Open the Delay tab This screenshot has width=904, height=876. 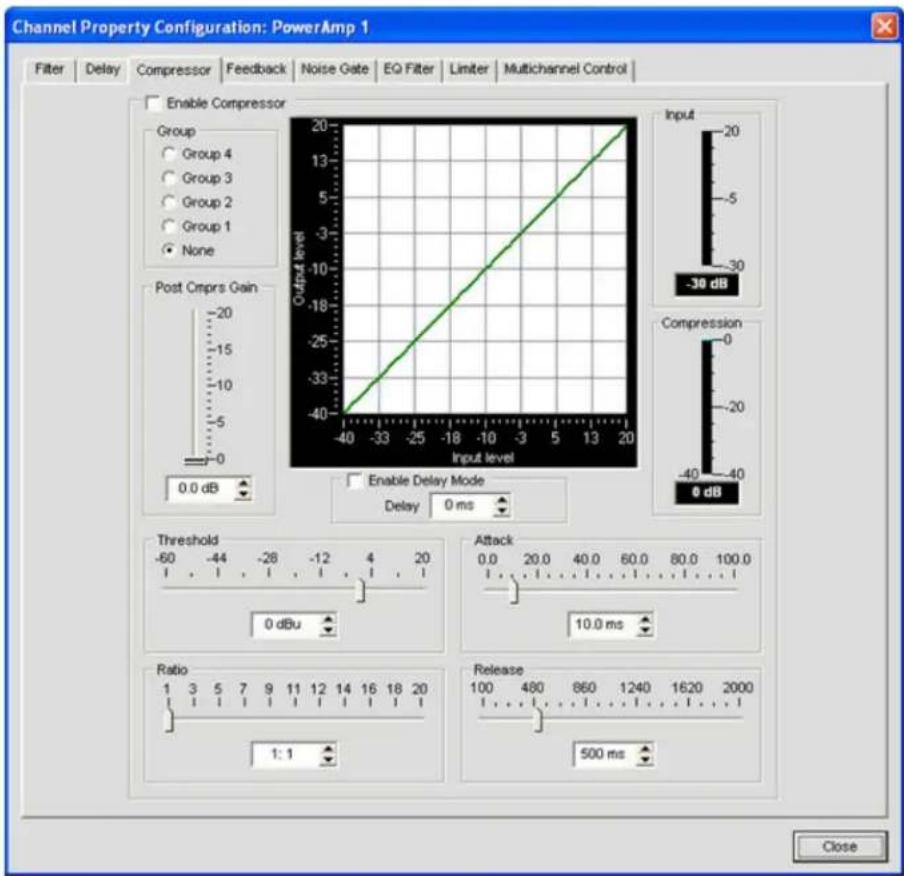pyautogui.click(x=102, y=69)
